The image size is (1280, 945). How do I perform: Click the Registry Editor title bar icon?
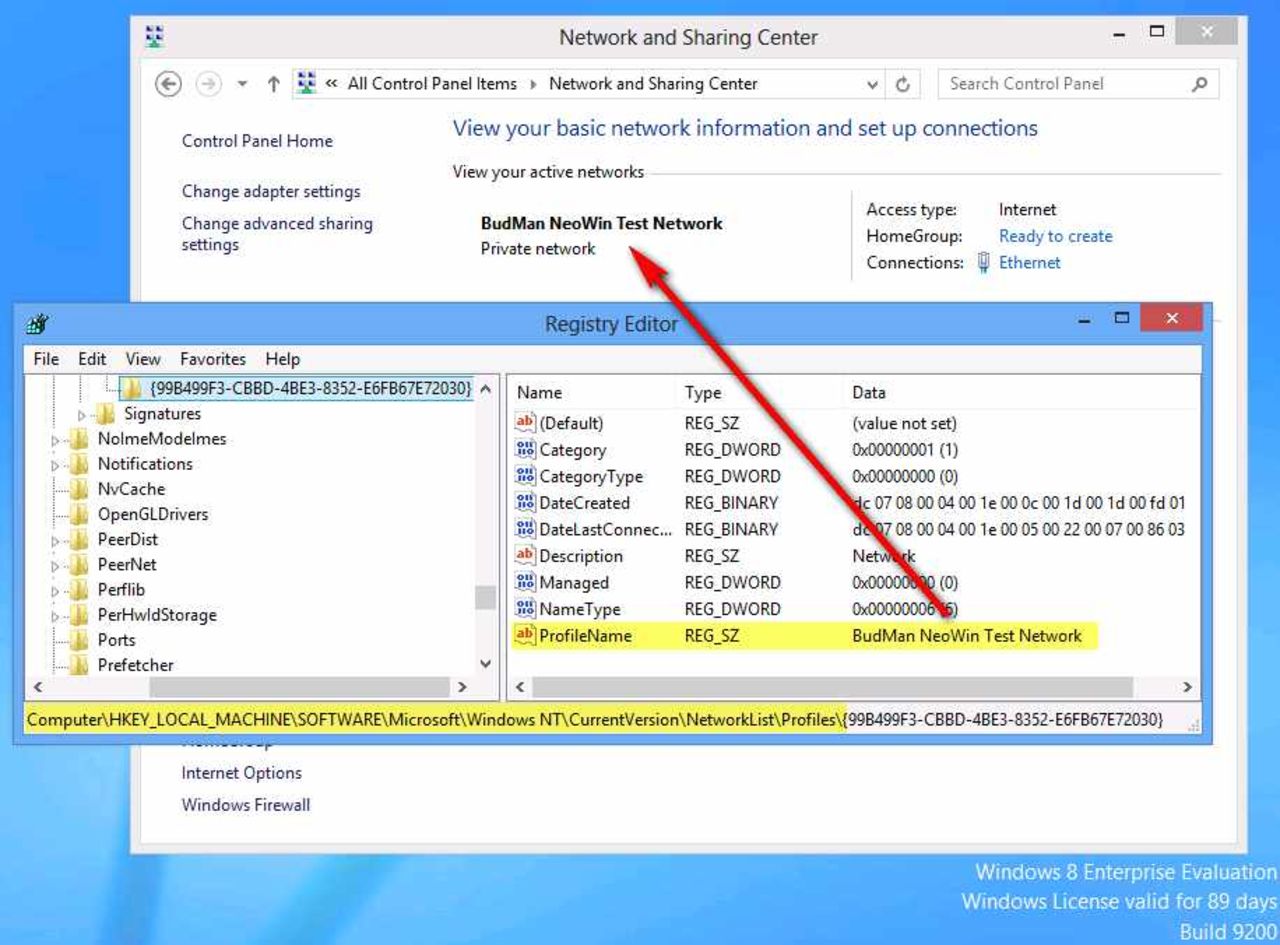click(38, 324)
